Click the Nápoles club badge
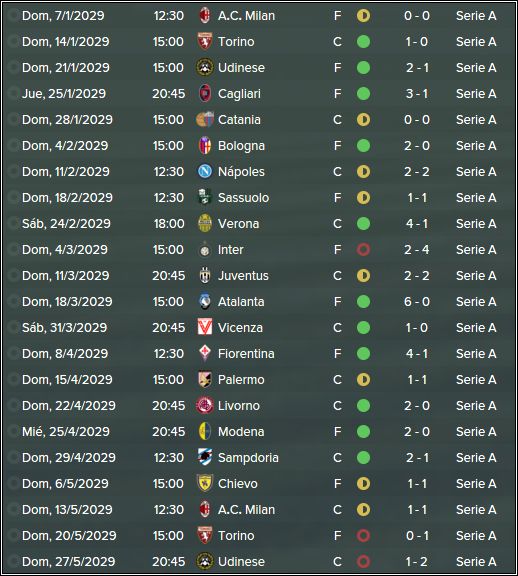This screenshot has height=576, width=518. click(205, 172)
